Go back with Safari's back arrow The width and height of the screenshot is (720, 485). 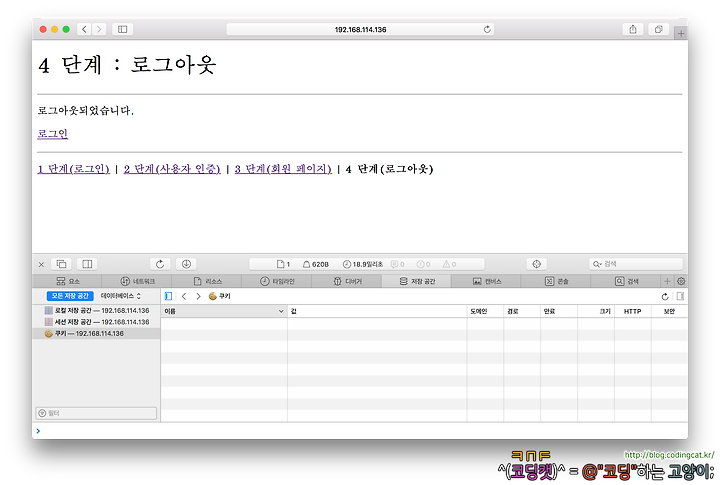click(x=84, y=29)
